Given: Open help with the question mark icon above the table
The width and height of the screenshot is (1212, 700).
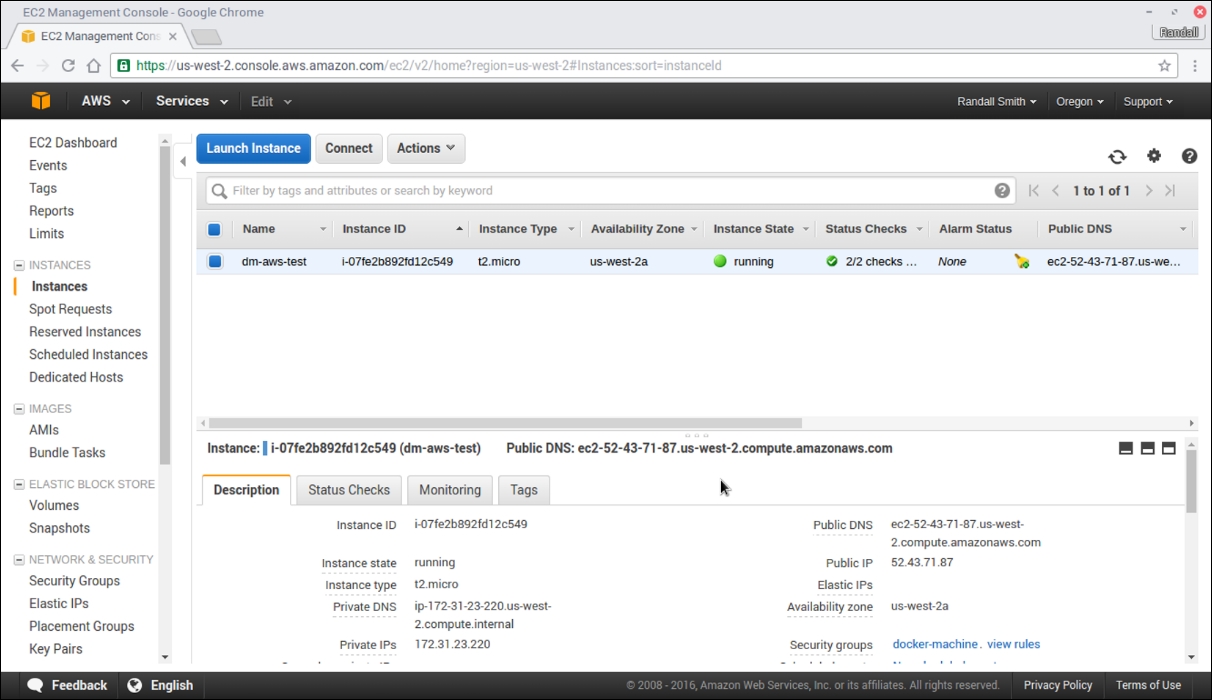Looking at the screenshot, I should point(1189,156).
